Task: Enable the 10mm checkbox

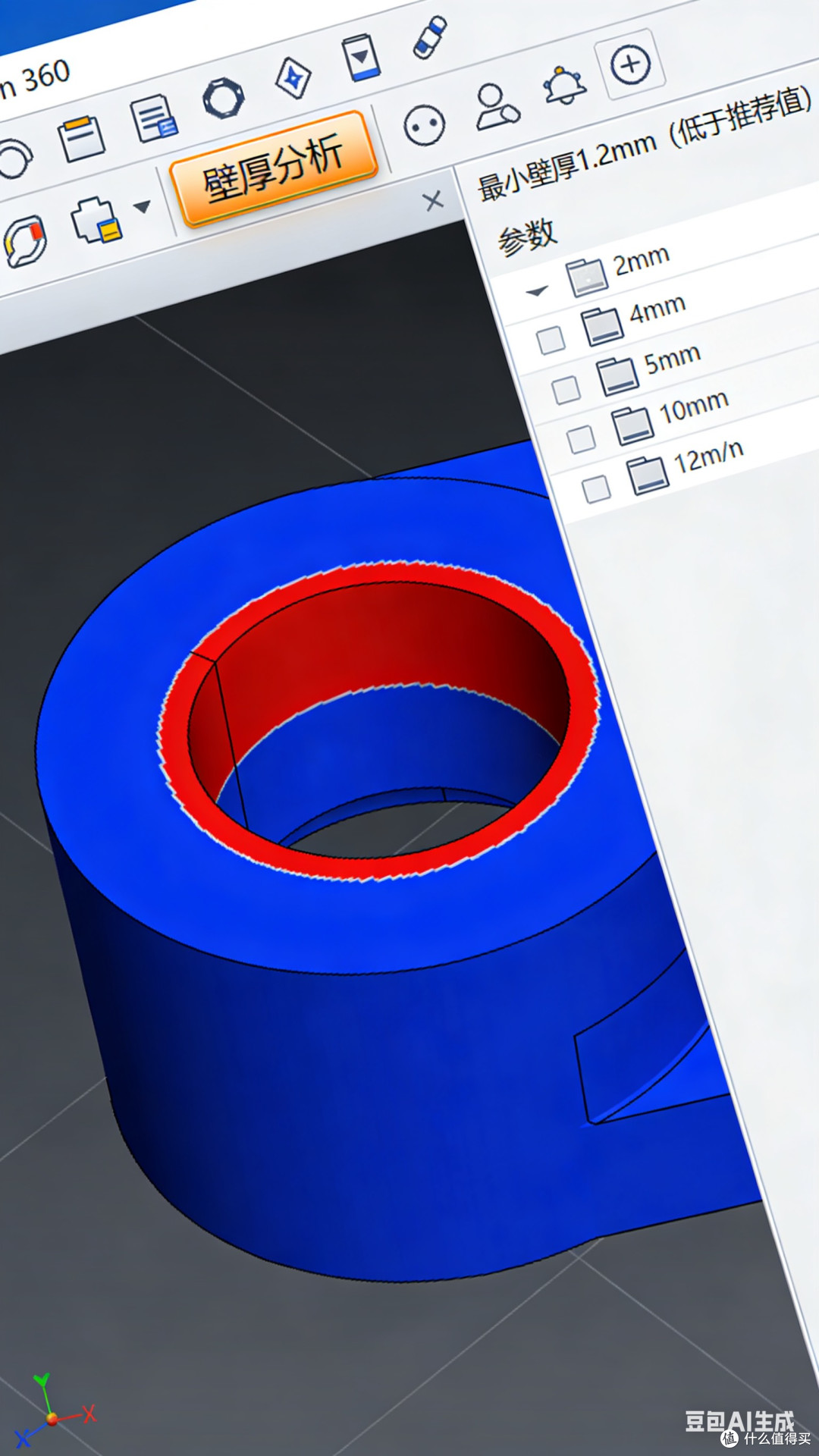Action: point(581,438)
